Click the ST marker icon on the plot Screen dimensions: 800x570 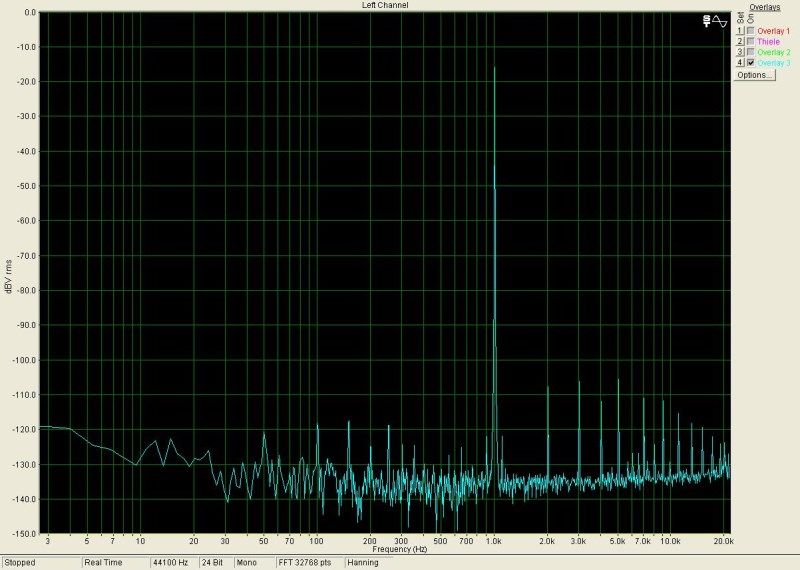[706, 21]
